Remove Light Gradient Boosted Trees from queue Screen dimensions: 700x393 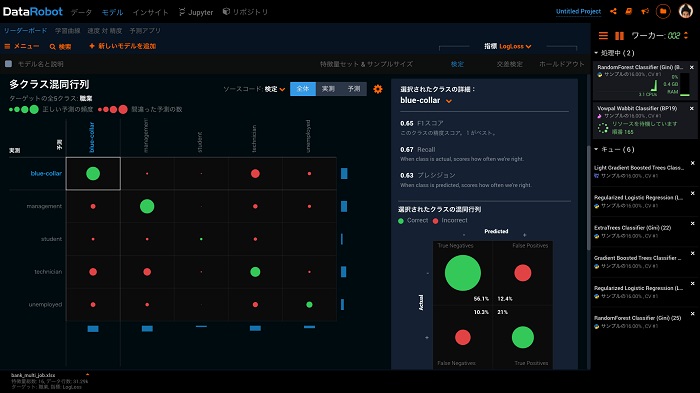coord(692,163)
